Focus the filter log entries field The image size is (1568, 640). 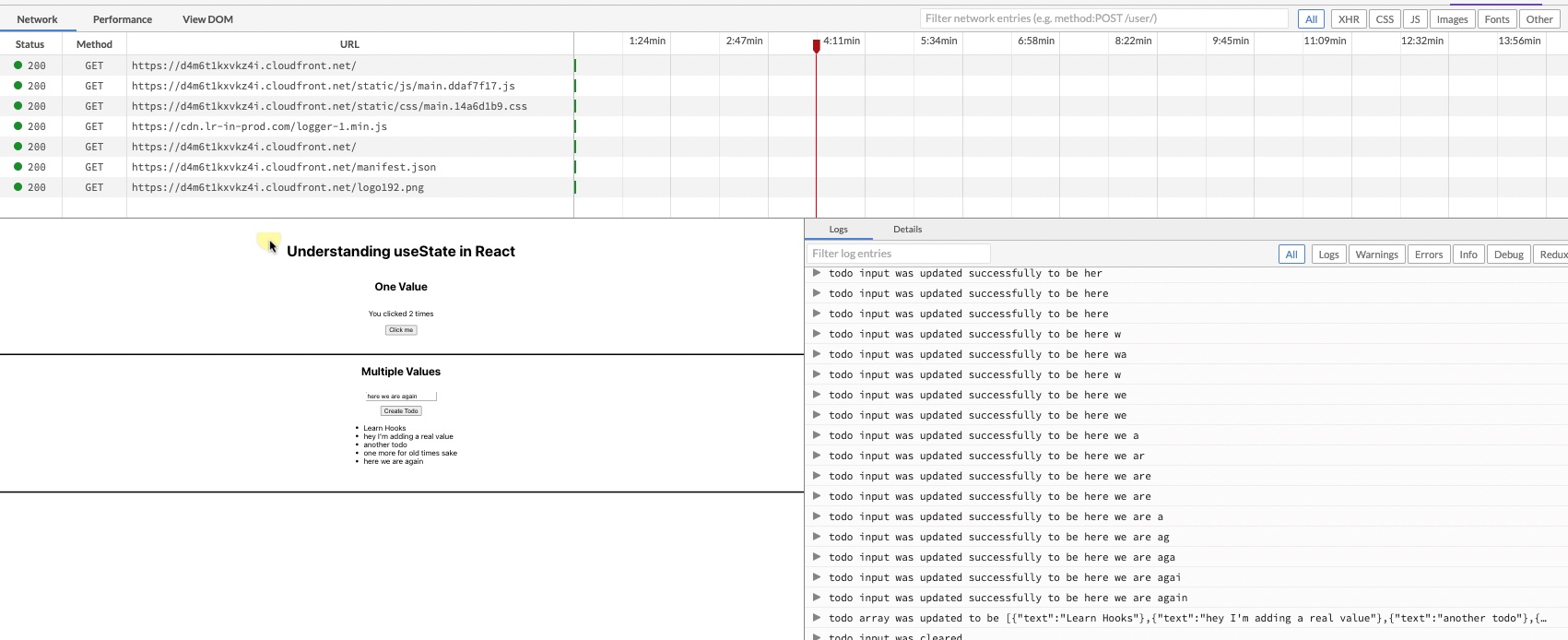898,254
